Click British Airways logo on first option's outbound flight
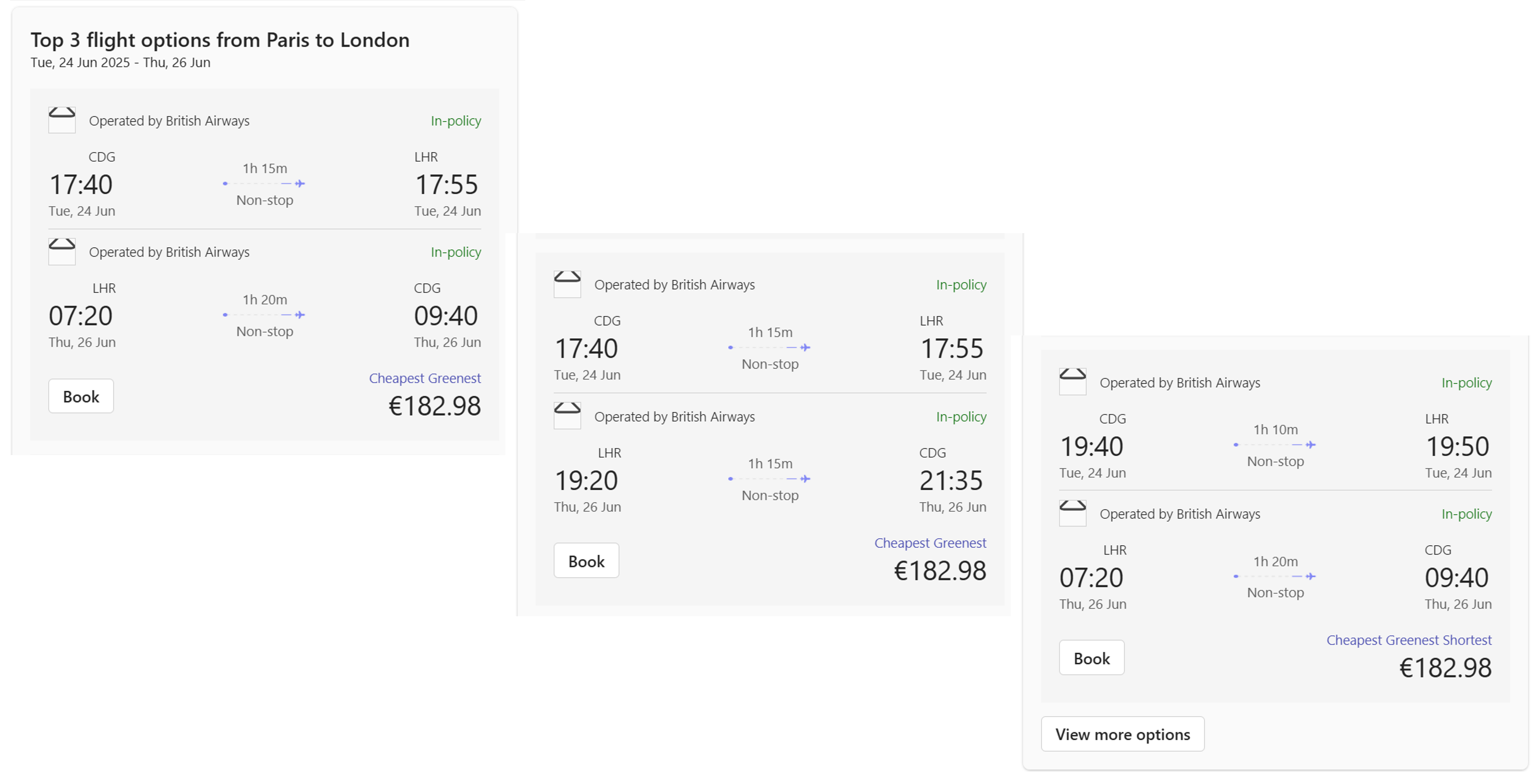 [x=61, y=120]
